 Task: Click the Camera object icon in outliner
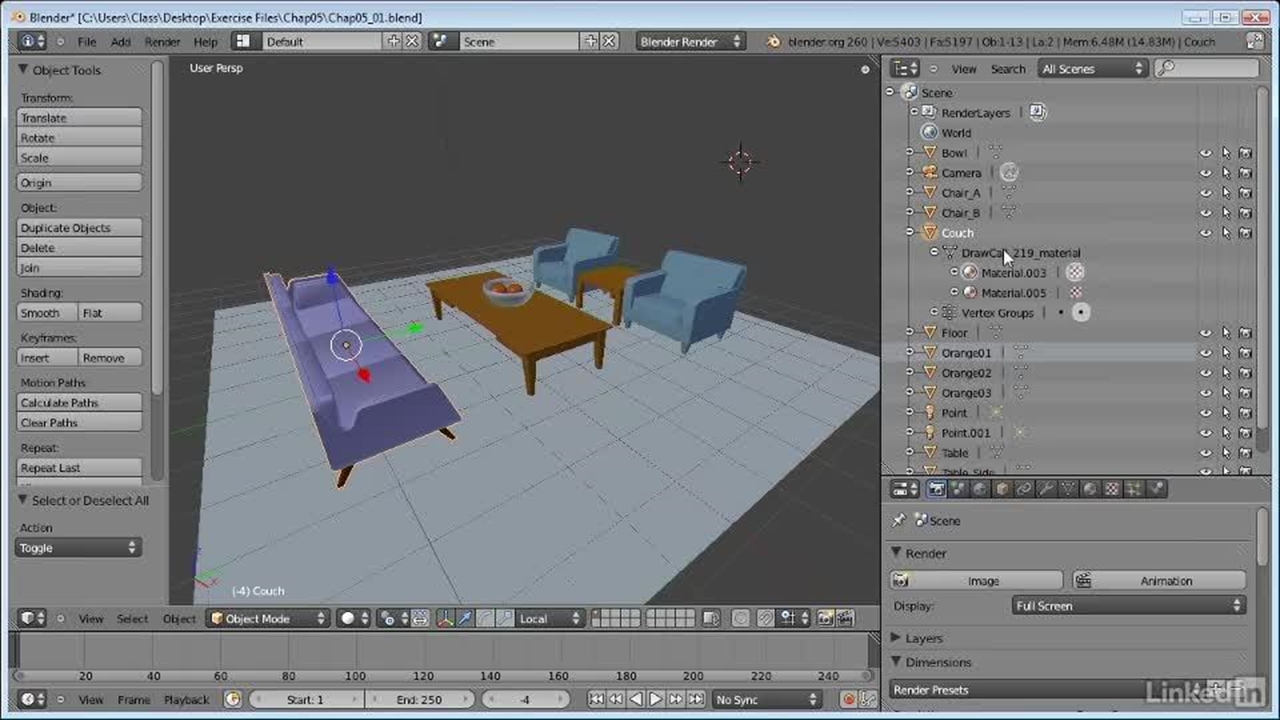point(930,173)
